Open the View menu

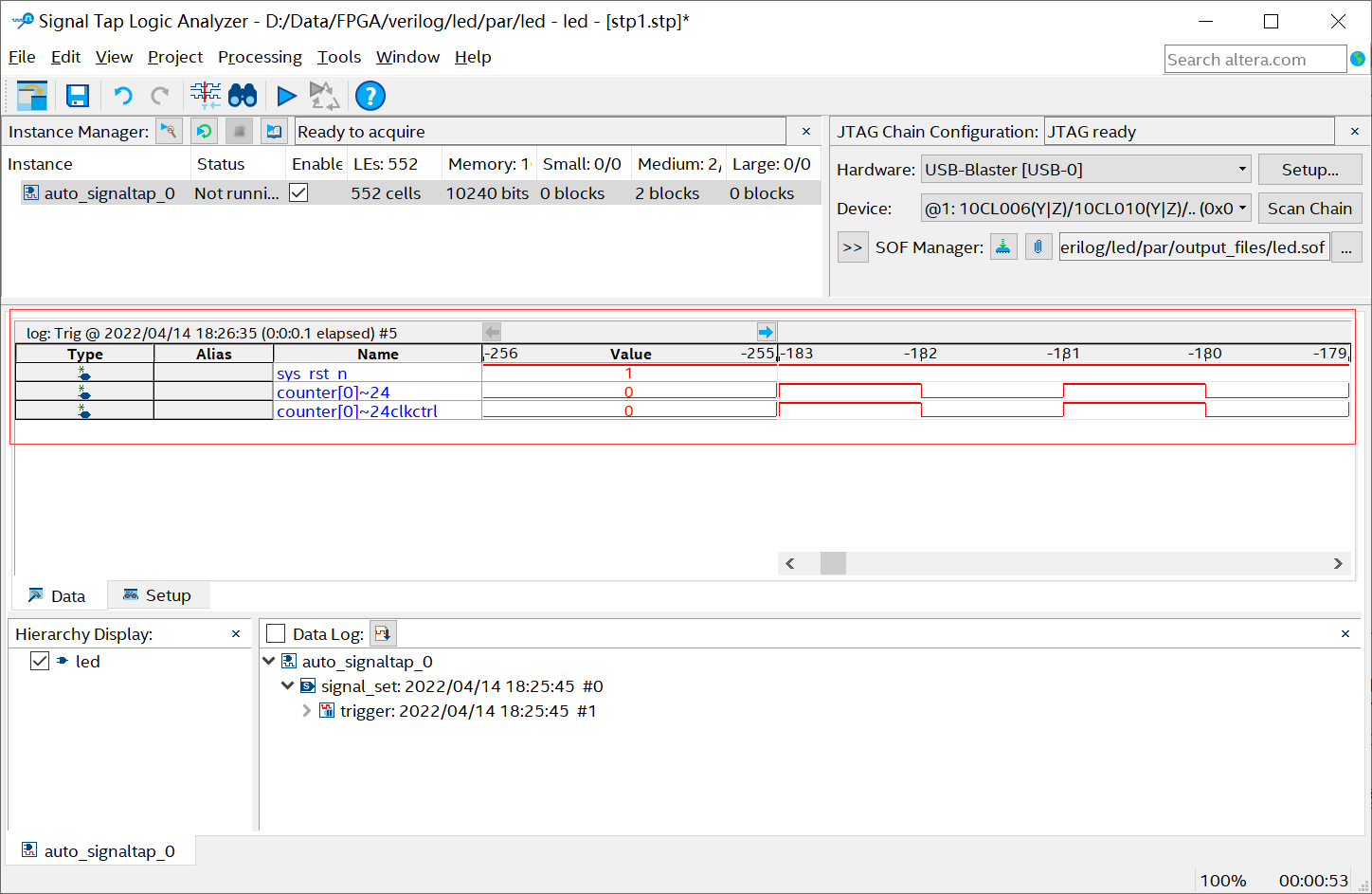[x=114, y=57]
